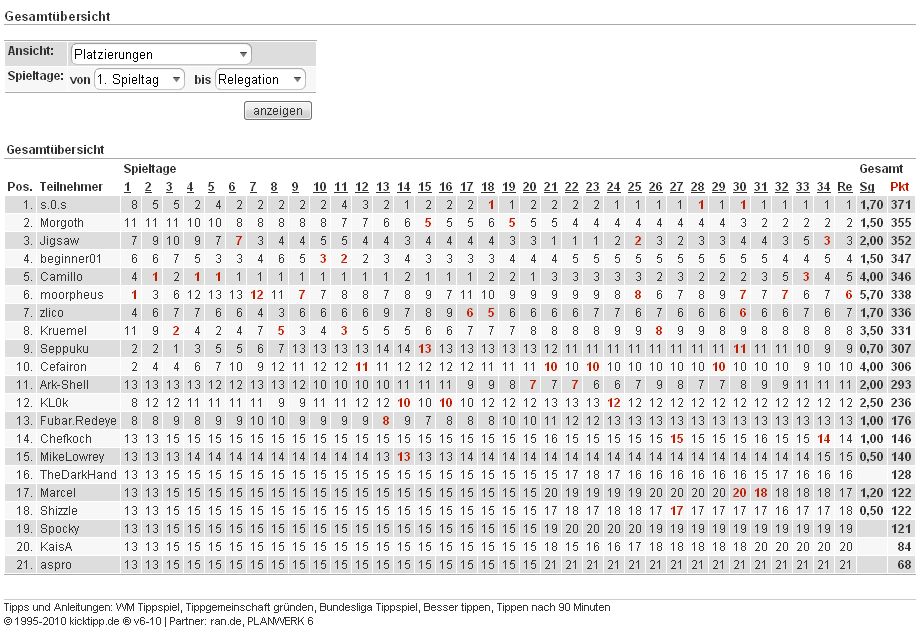Select participant zlico in the table
The width and height of the screenshot is (924, 633).
pos(52,313)
